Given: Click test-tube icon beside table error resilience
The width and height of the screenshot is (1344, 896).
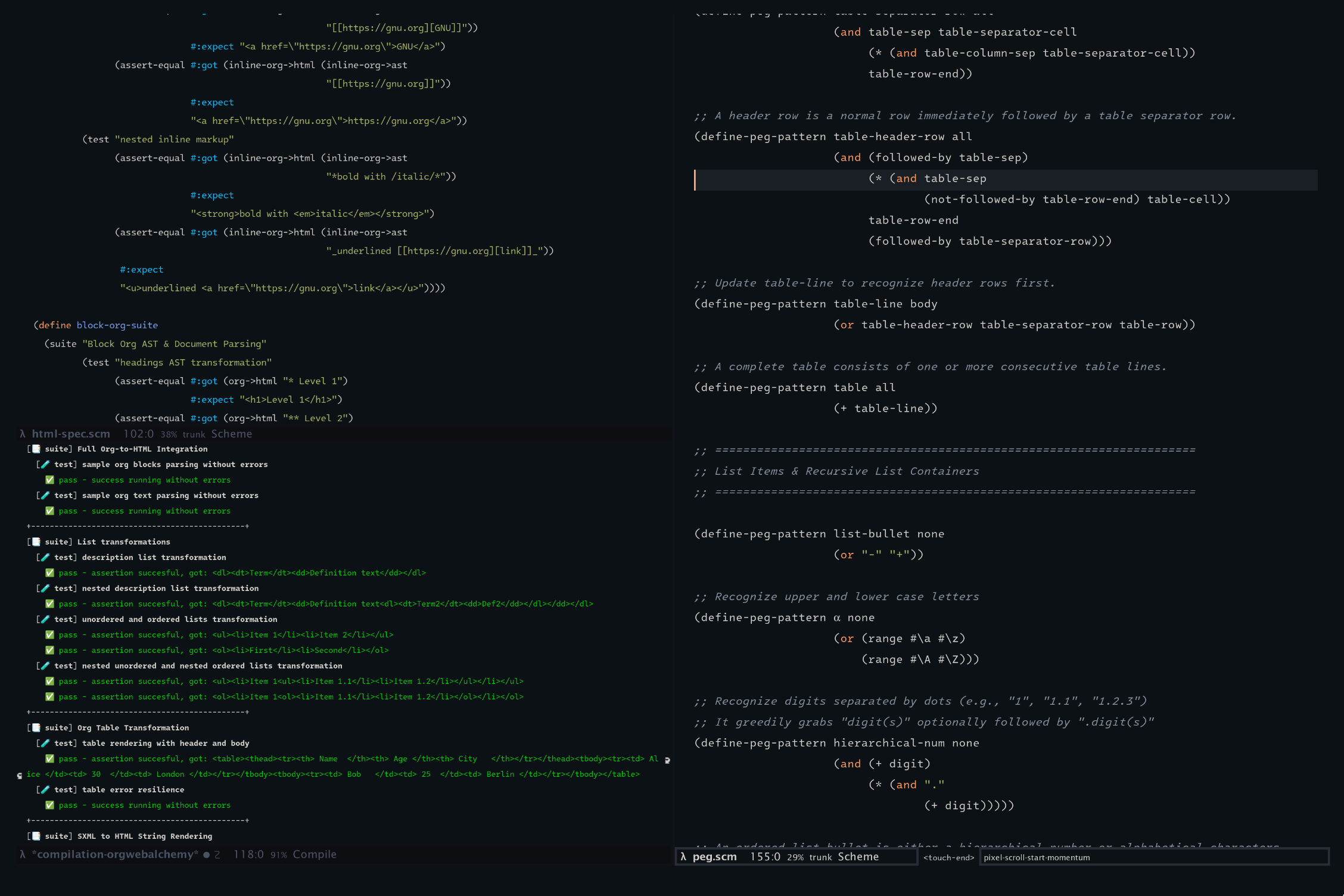Looking at the screenshot, I should 45,790.
